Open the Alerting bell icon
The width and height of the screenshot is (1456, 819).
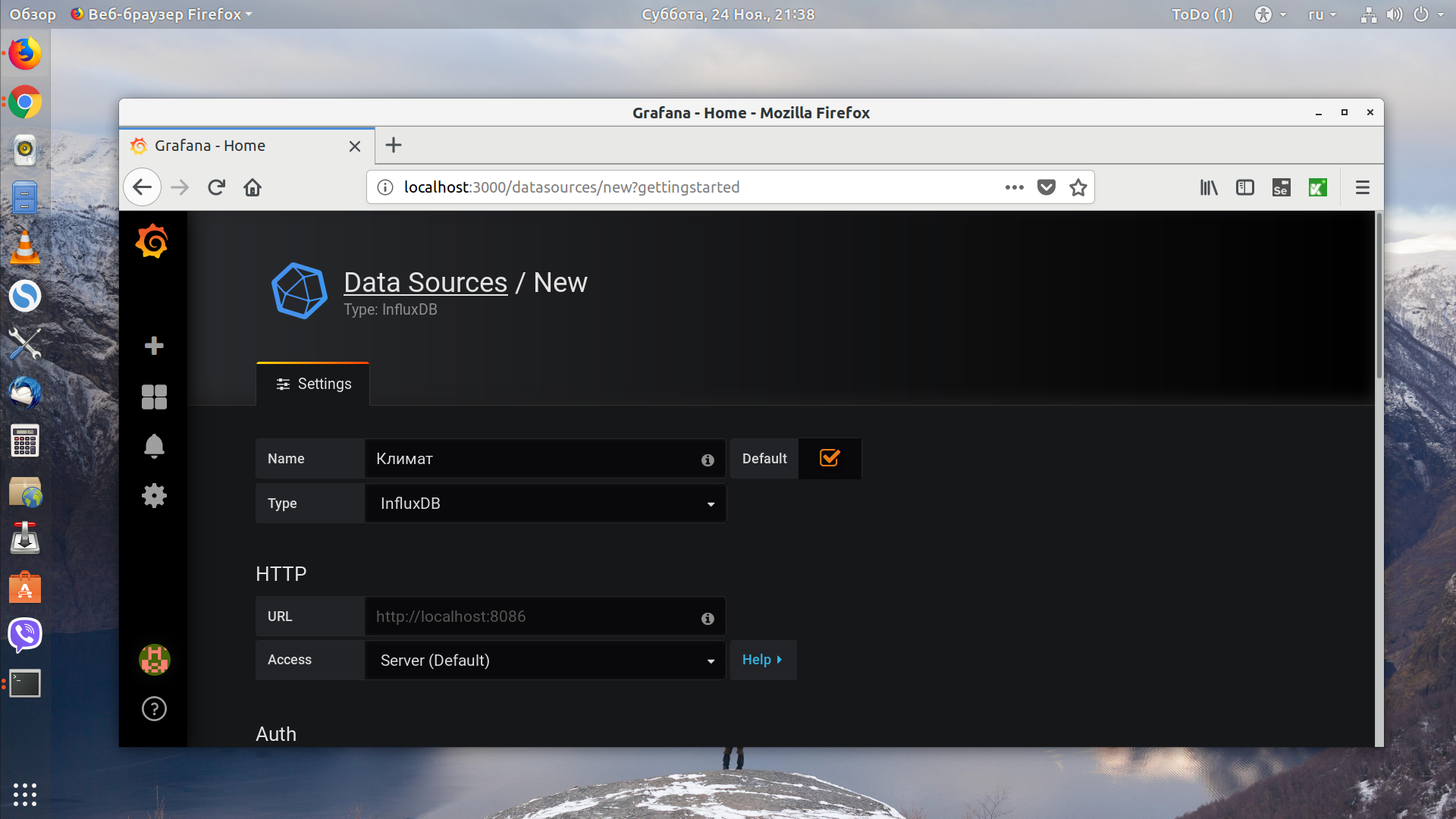154,446
